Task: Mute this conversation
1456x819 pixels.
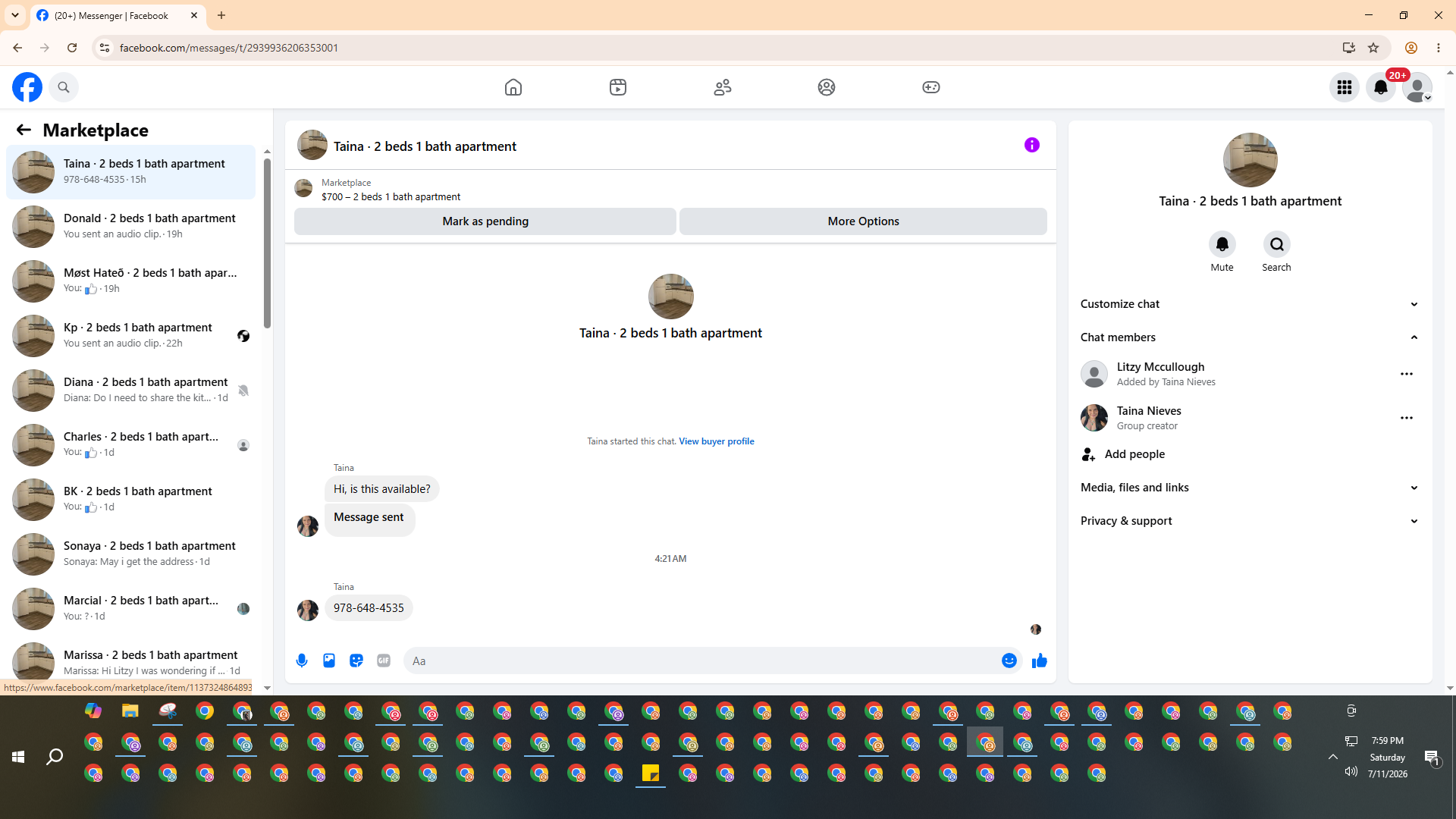Action: pyautogui.click(x=1222, y=244)
